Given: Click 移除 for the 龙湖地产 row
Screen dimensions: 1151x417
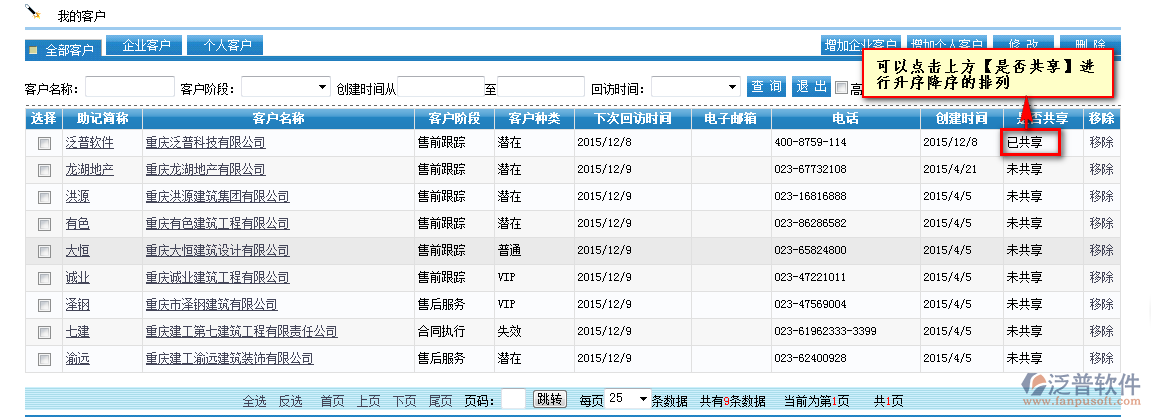Looking at the screenshot, I should [x=1101, y=170].
